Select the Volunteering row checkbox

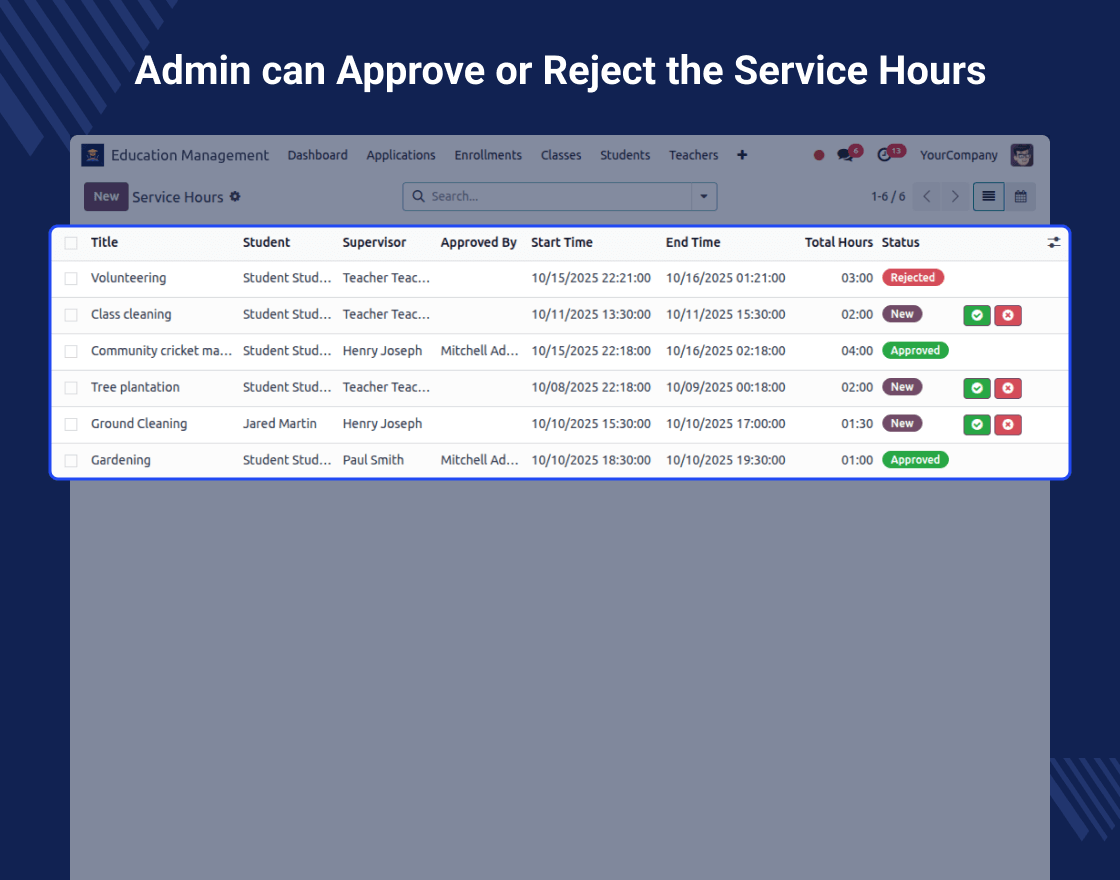pos(71,279)
